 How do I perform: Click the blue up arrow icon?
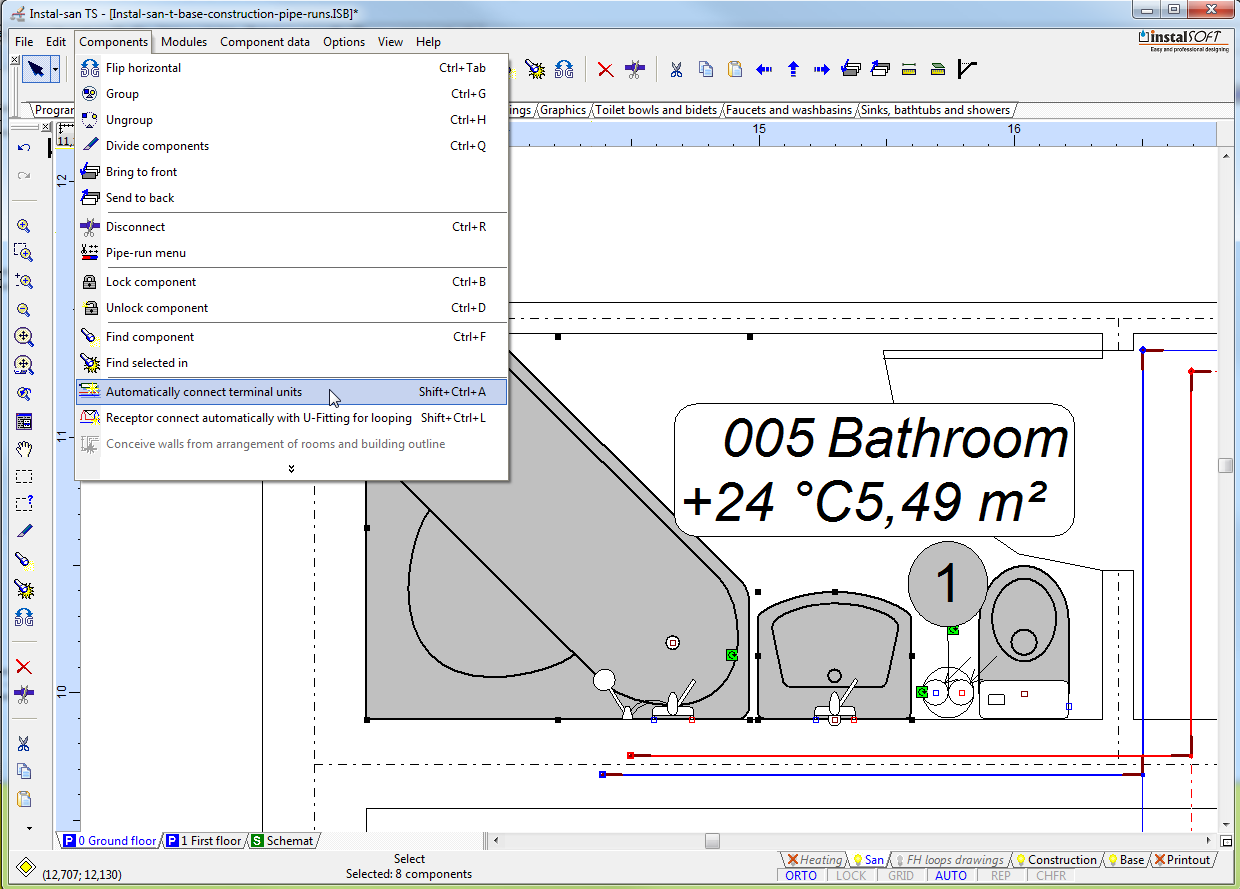click(793, 69)
